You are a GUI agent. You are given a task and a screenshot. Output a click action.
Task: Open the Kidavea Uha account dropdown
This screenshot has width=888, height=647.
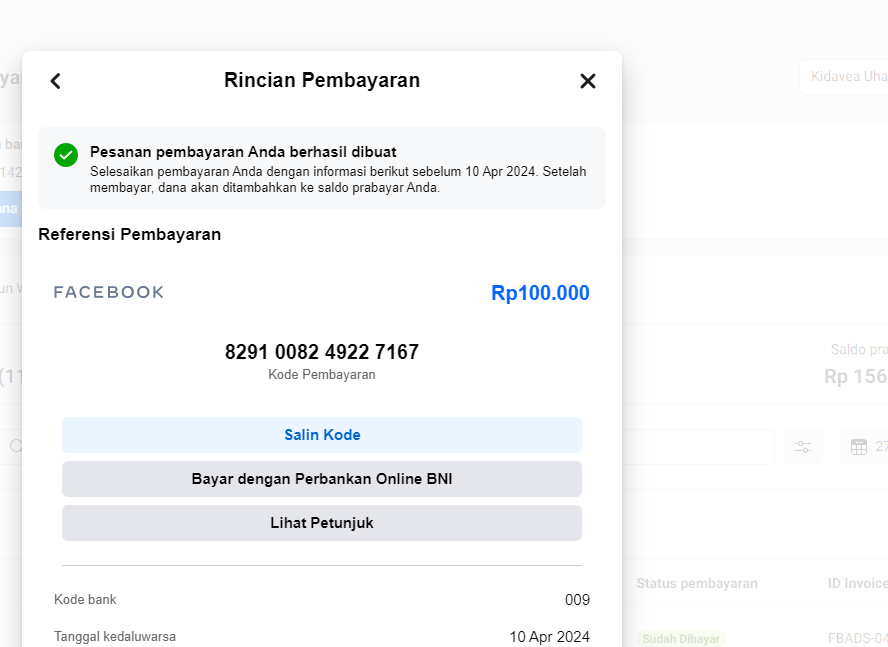tap(844, 76)
